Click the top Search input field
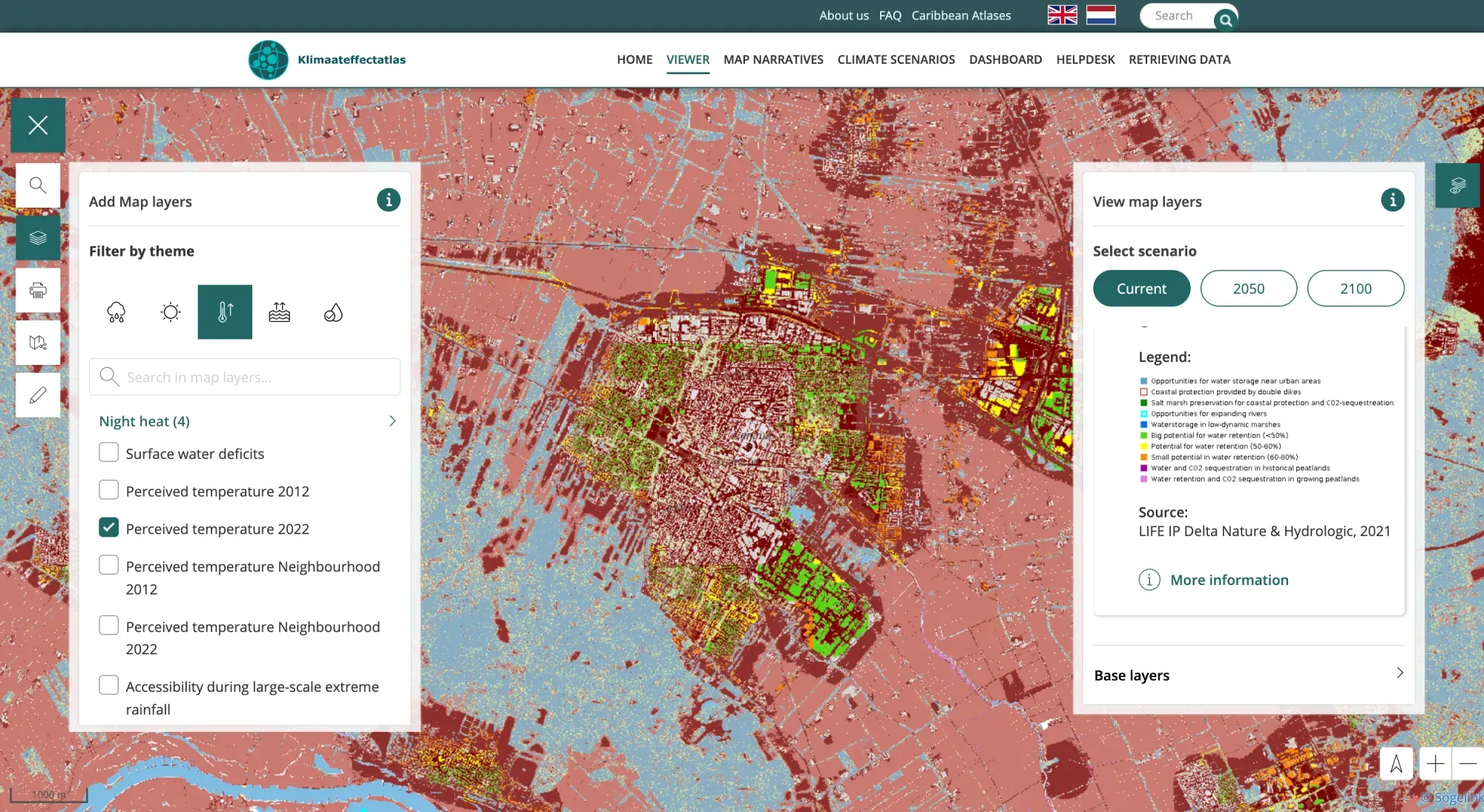This screenshot has height=812, width=1484. coord(1178,16)
